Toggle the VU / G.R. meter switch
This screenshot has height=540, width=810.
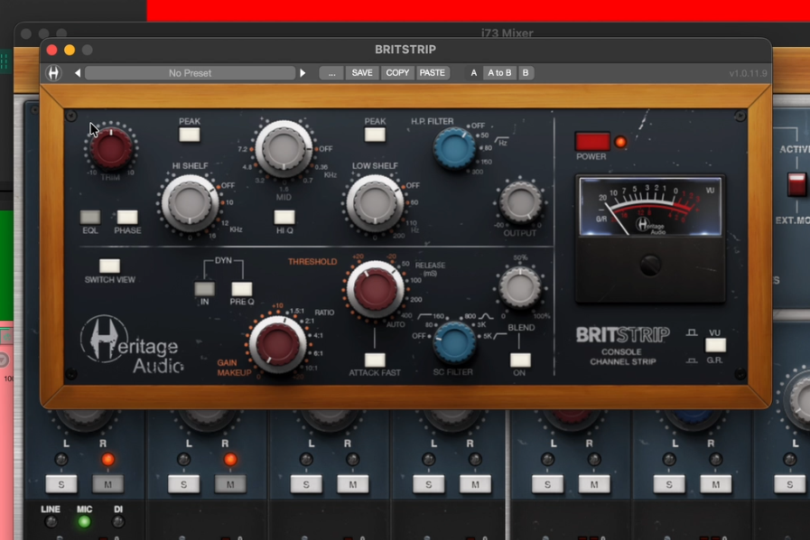[715, 345]
